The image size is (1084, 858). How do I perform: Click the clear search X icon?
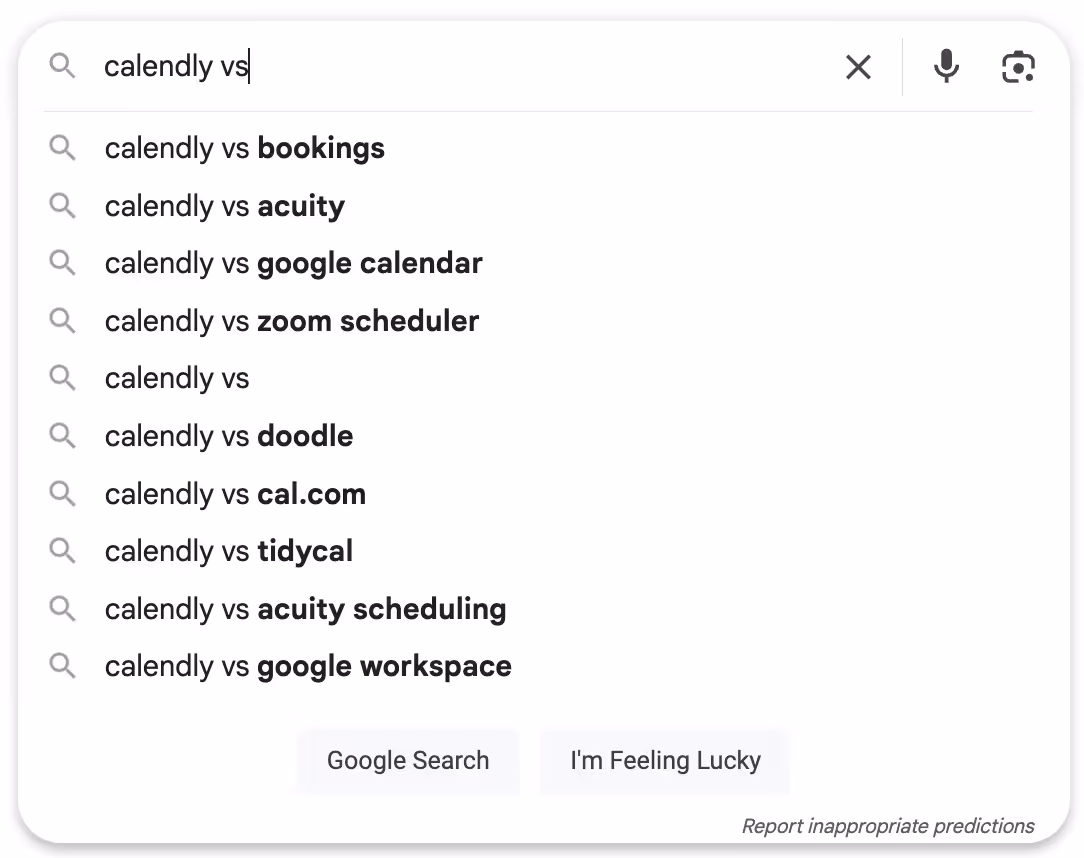point(858,67)
